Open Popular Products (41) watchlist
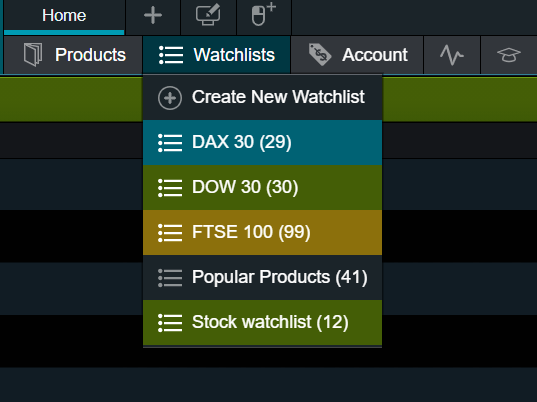Image resolution: width=537 pixels, height=402 pixels. pyautogui.click(x=262, y=277)
